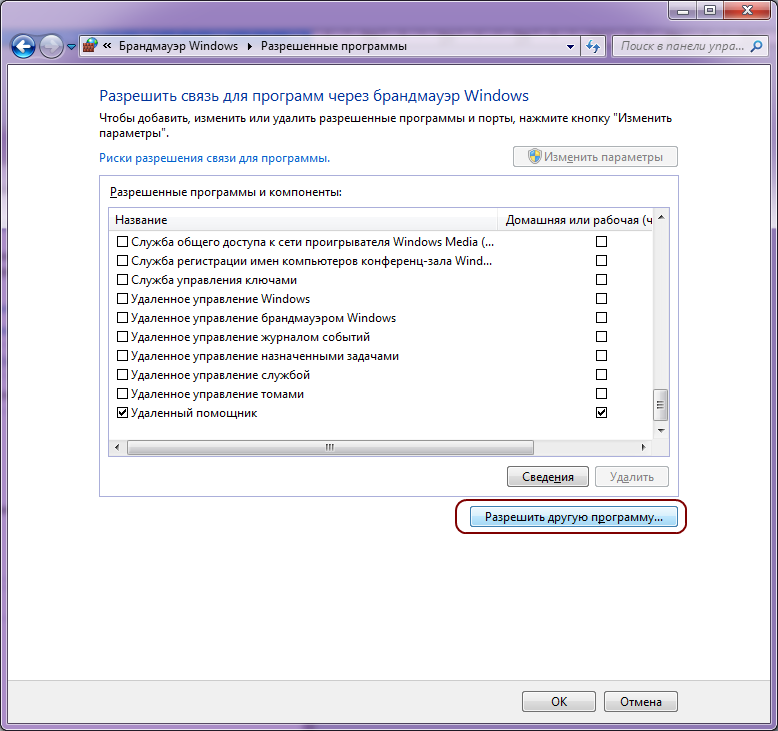Click the double chevron in address bar
The height and width of the screenshot is (731, 778).
(107, 46)
